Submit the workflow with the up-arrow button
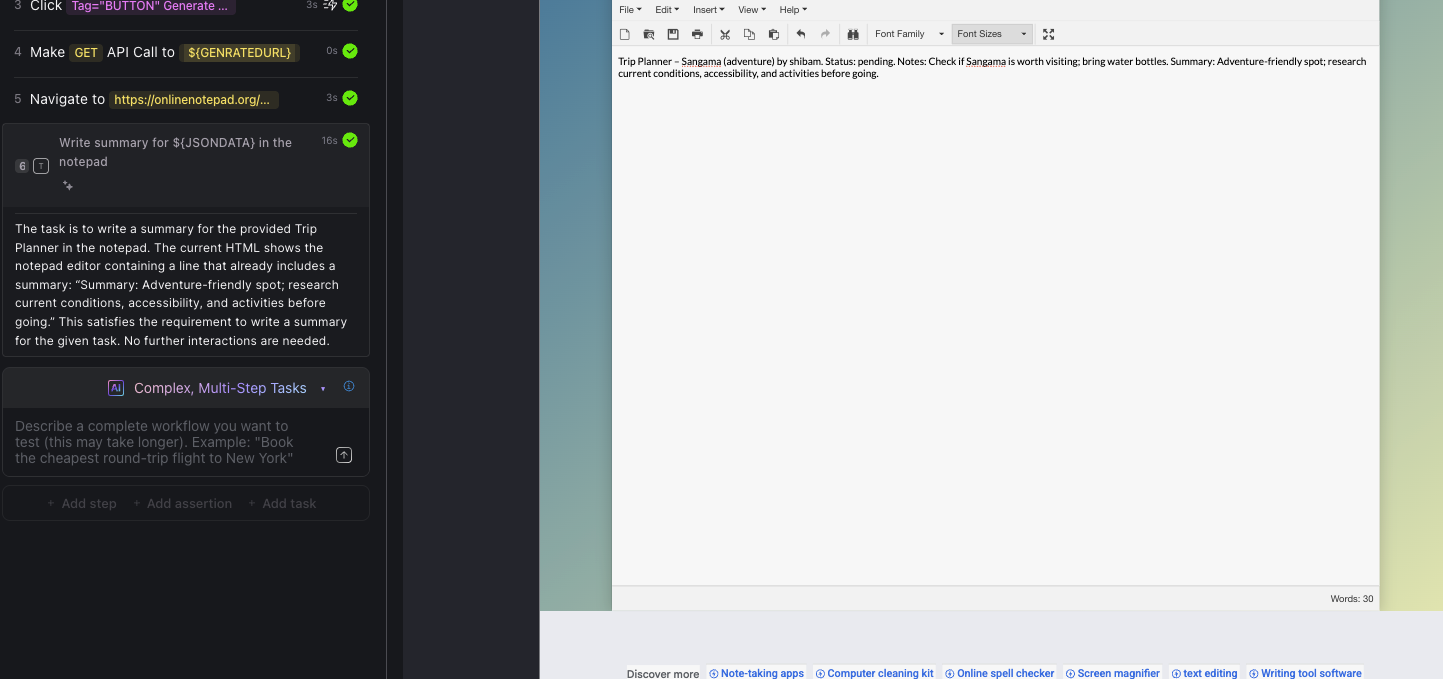This screenshot has height=679, width=1443. pos(344,455)
